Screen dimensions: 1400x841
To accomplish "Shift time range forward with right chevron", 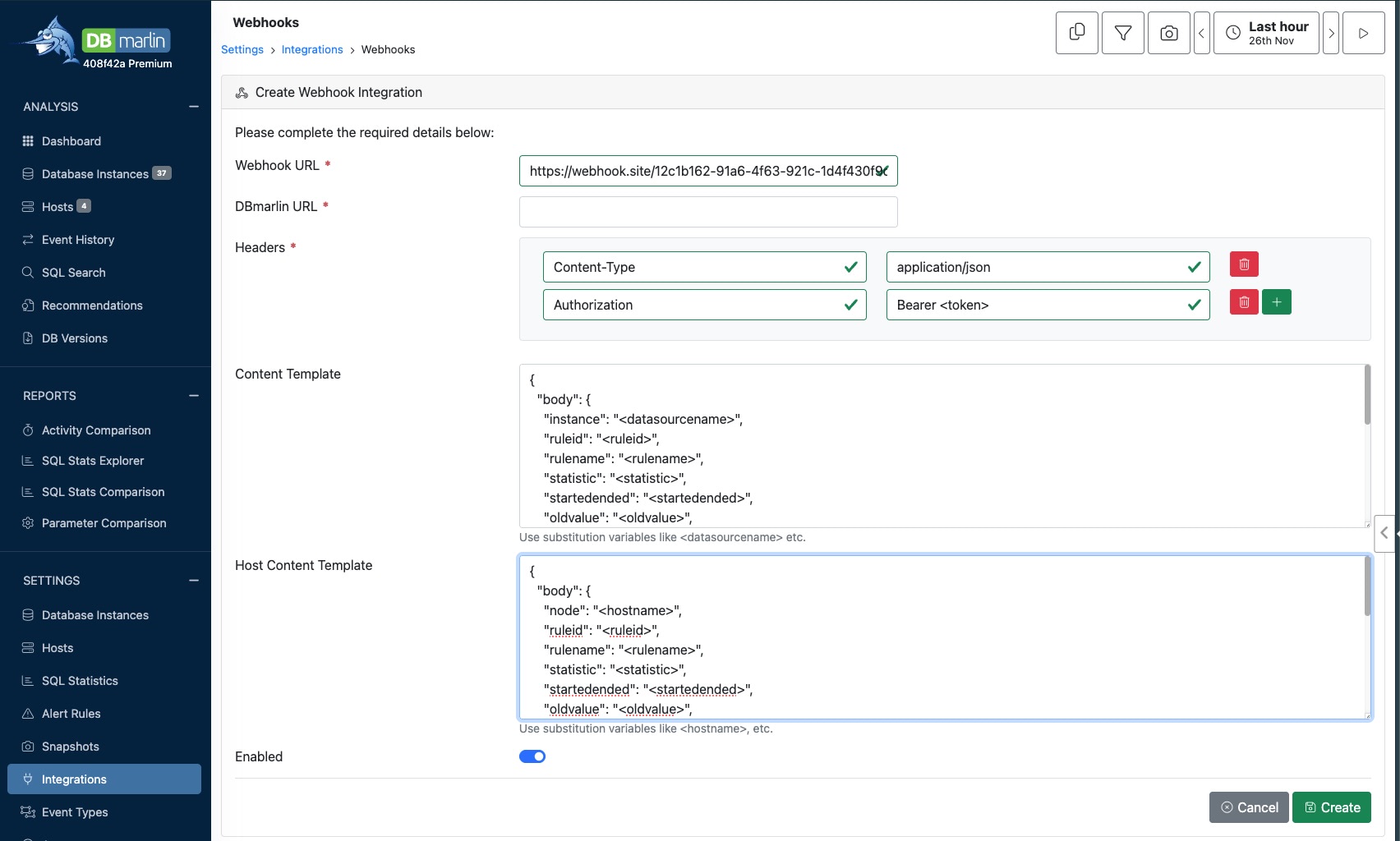I will click(1332, 32).
